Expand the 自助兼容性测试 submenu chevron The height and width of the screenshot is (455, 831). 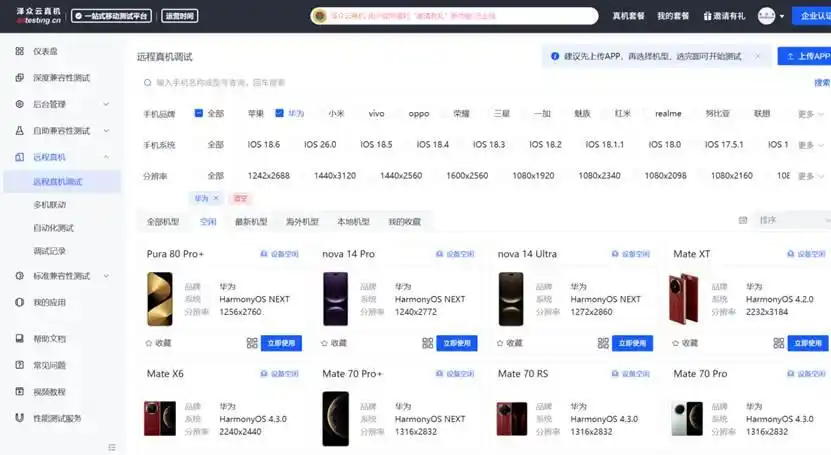point(106,131)
